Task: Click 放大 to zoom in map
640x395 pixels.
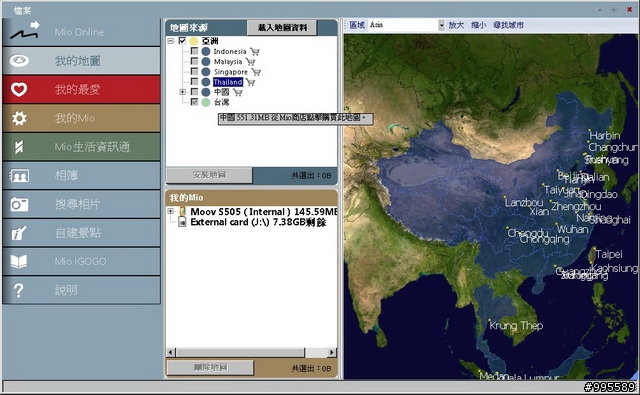Action: (456, 25)
